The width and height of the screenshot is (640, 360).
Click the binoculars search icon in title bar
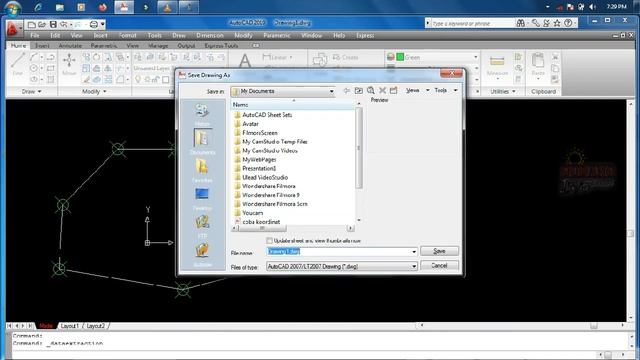point(521,23)
